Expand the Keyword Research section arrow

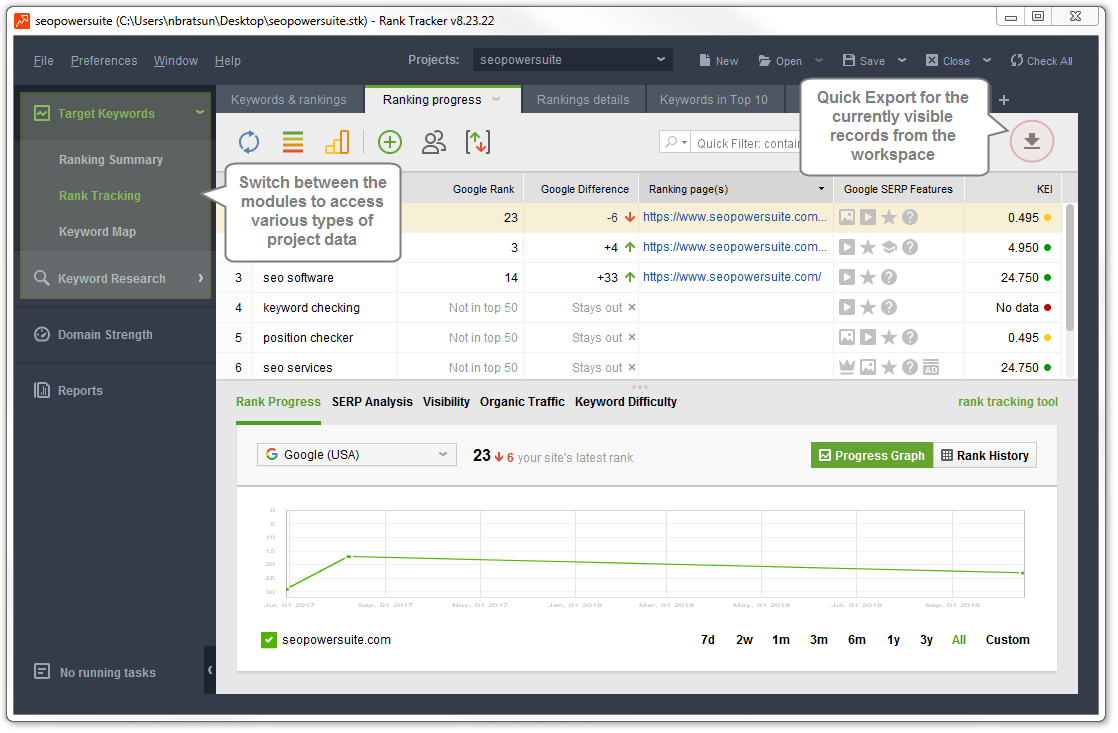pos(200,278)
